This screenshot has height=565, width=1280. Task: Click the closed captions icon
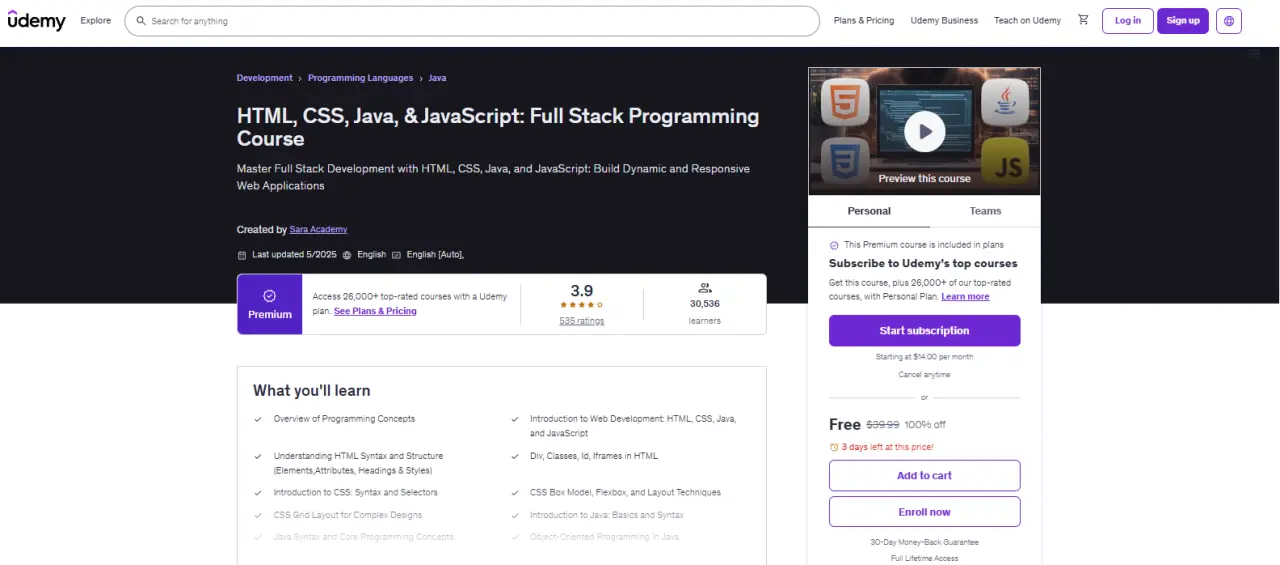coord(397,255)
